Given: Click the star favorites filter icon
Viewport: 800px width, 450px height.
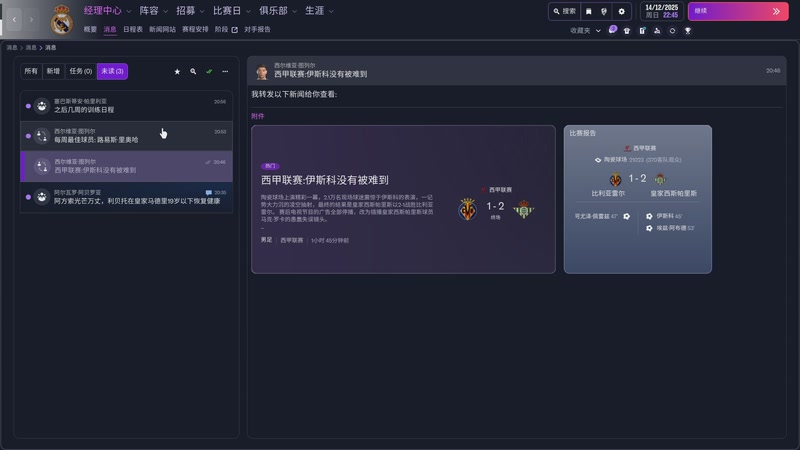Looking at the screenshot, I should point(177,71).
